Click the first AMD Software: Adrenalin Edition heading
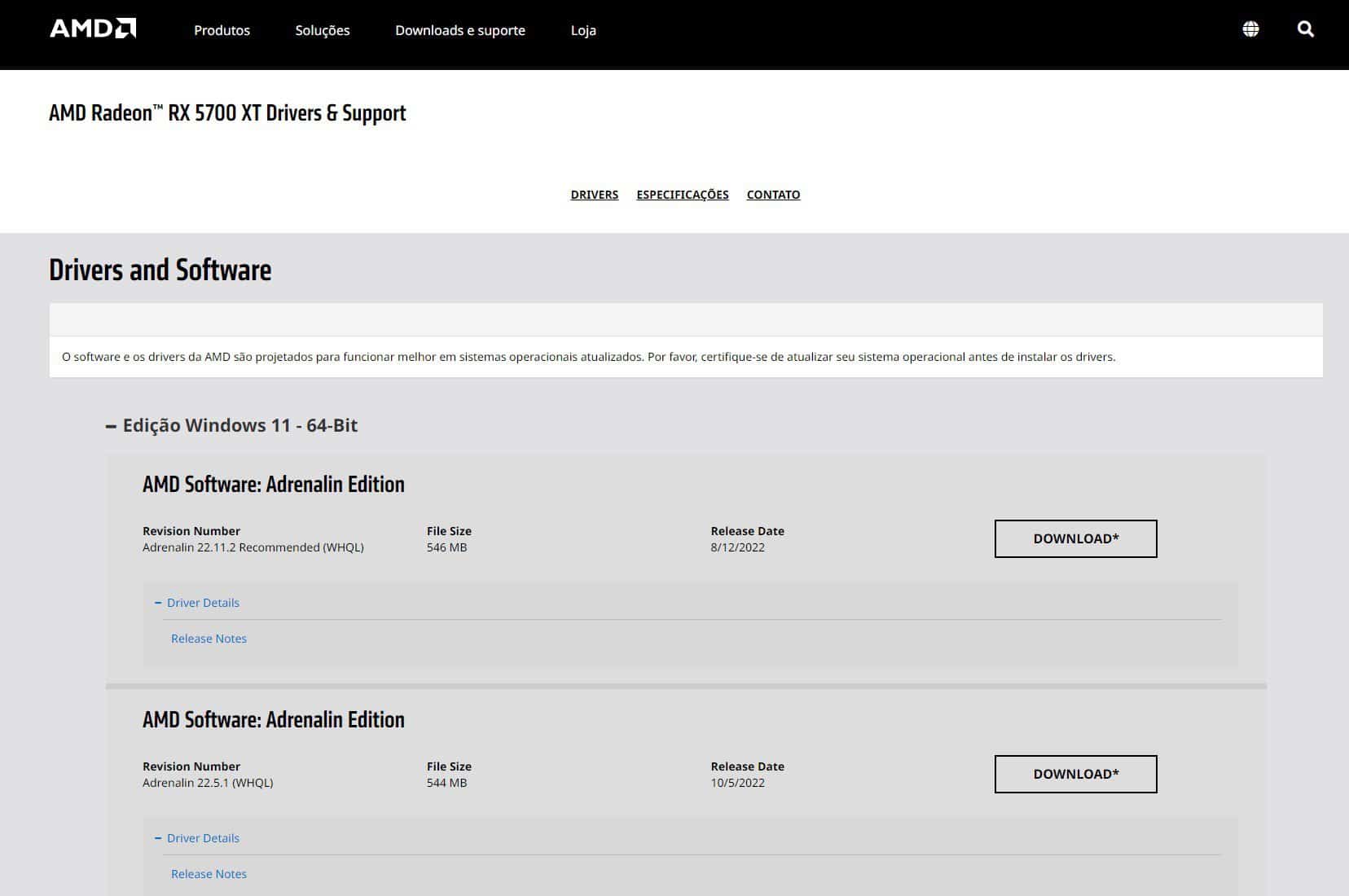Image resolution: width=1349 pixels, height=896 pixels. coord(273,485)
